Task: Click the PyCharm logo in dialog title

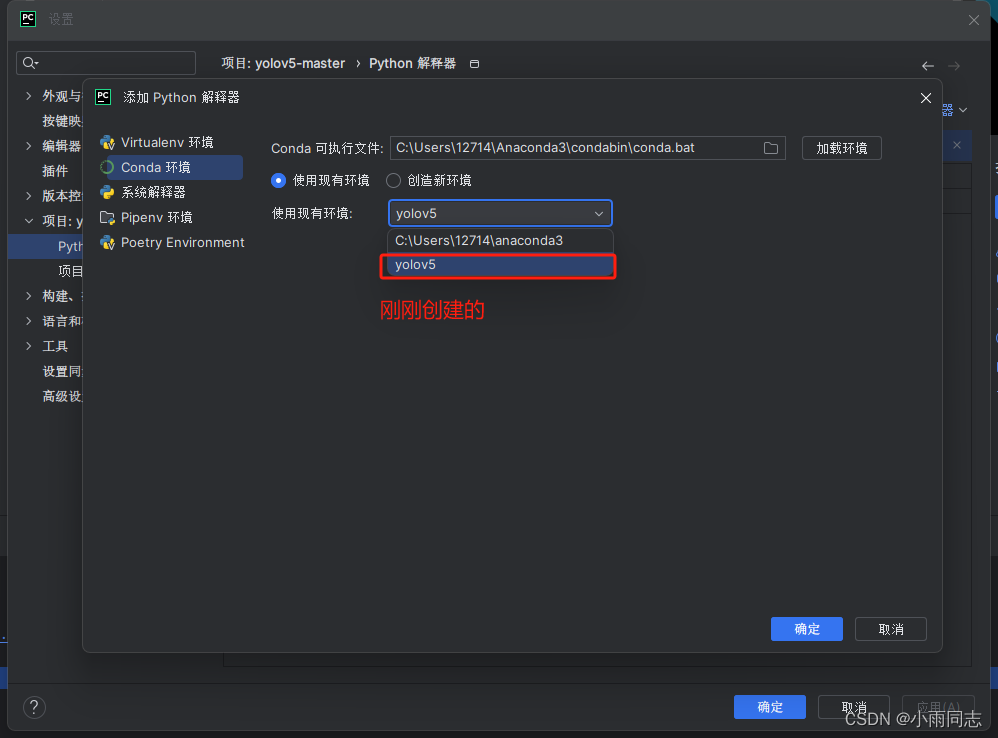Action: tap(103, 97)
